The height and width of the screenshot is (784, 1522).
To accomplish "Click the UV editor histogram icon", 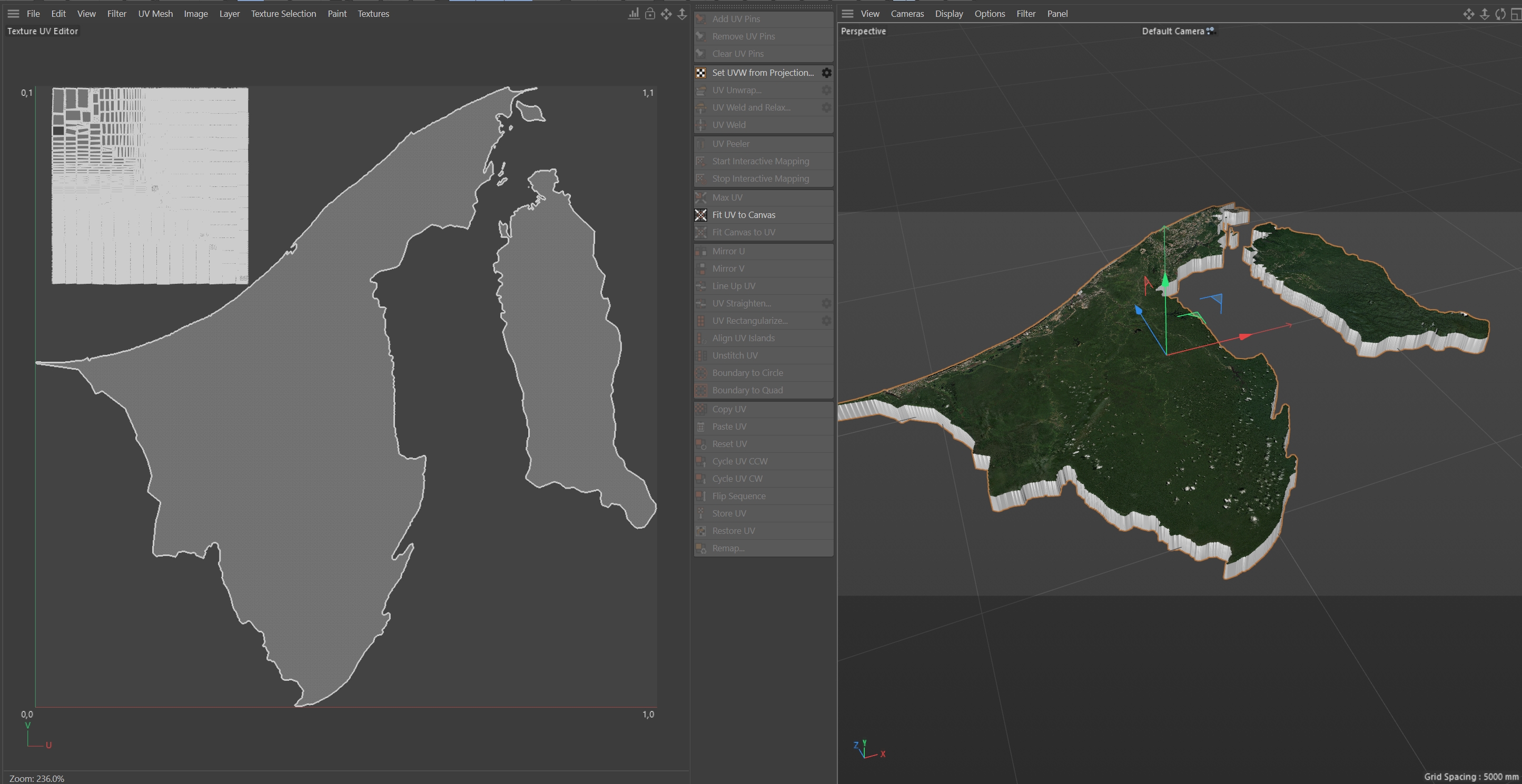I will click(634, 14).
